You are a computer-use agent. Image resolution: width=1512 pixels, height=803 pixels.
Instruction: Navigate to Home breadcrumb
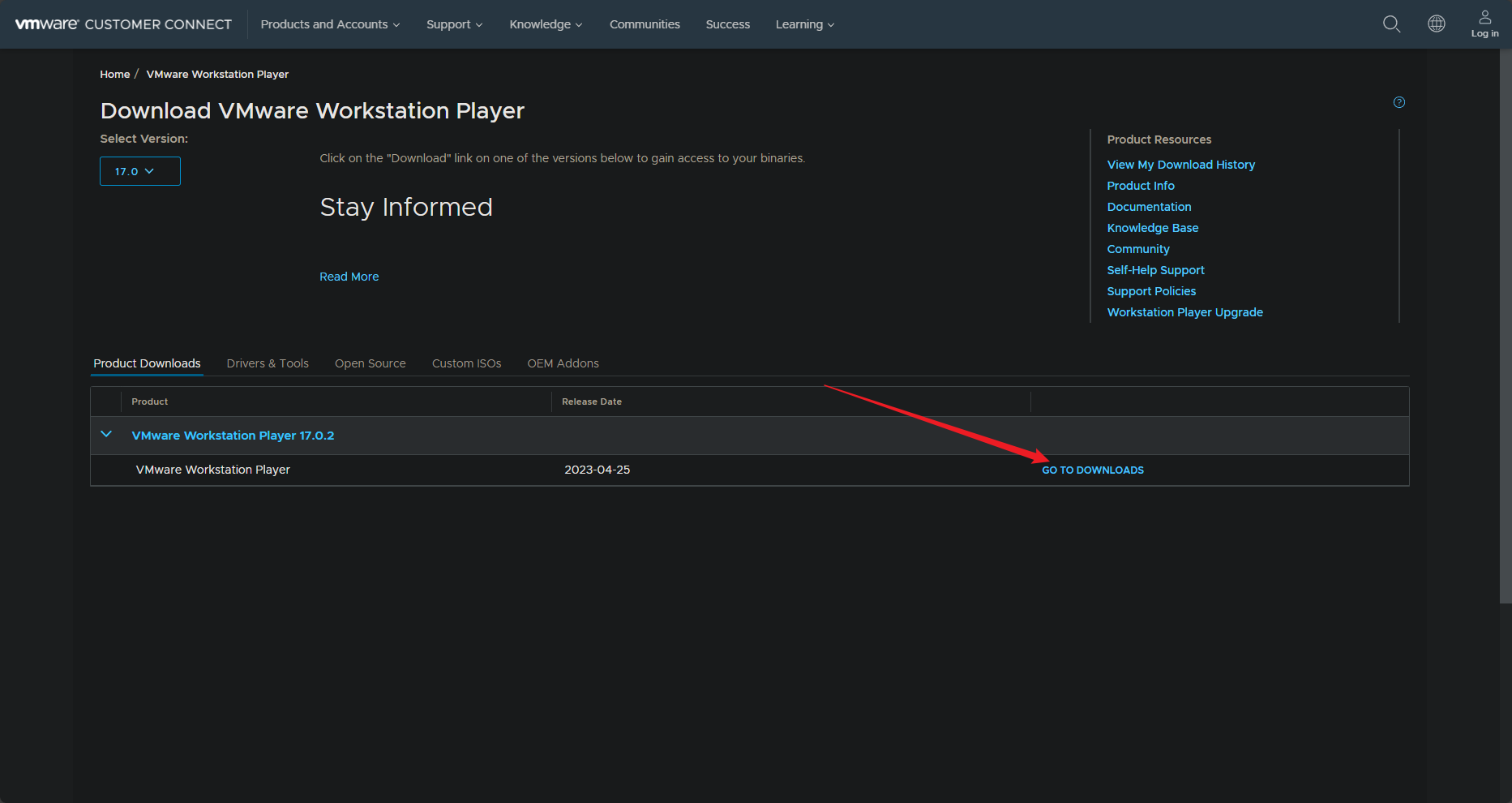click(x=114, y=74)
